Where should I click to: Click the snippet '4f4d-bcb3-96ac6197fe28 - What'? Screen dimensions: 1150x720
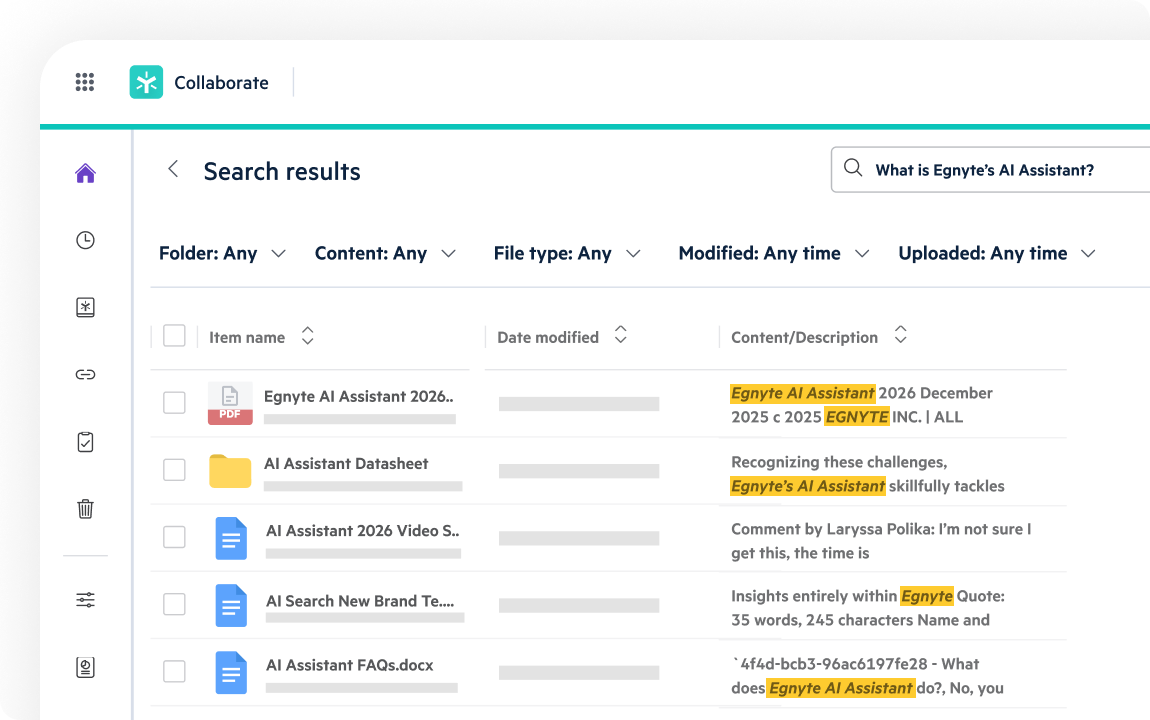(x=855, y=664)
